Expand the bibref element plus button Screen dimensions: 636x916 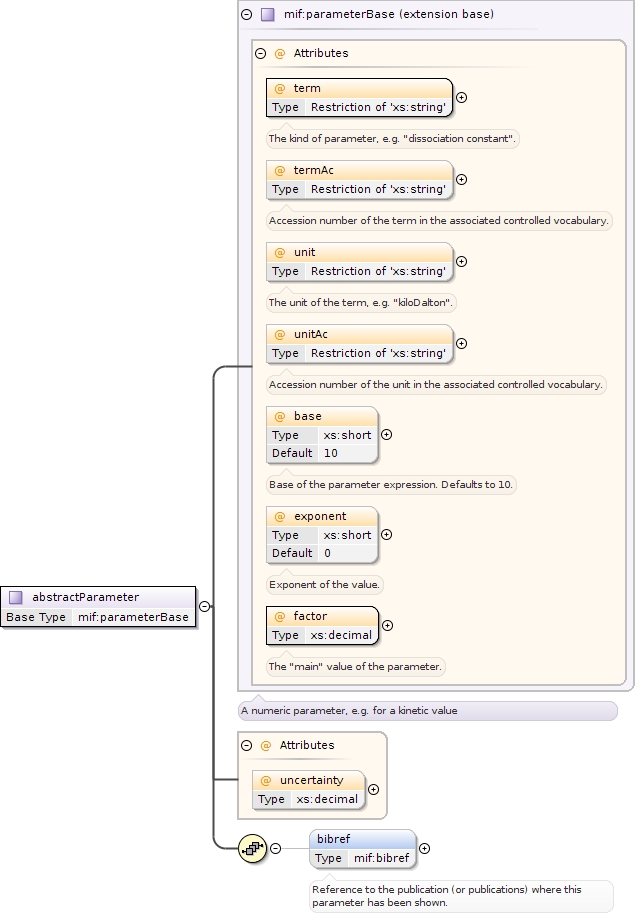(424, 848)
